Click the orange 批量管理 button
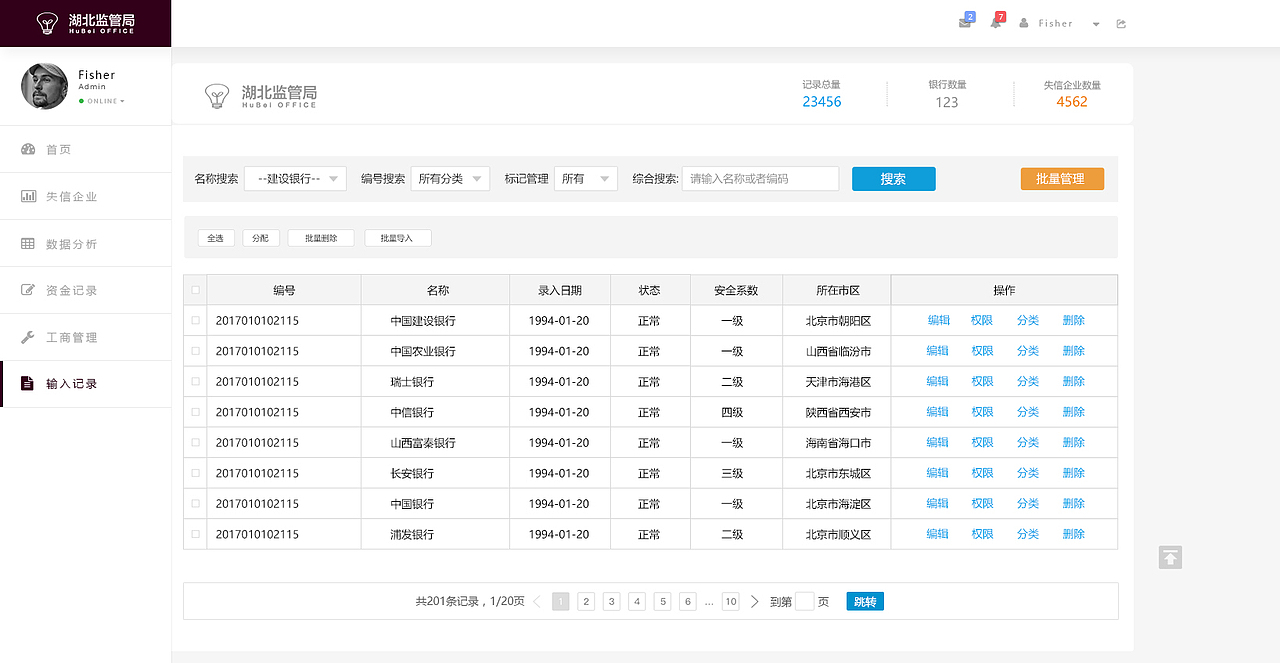This screenshot has width=1280, height=663. pyautogui.click(x=1062, y=178)
